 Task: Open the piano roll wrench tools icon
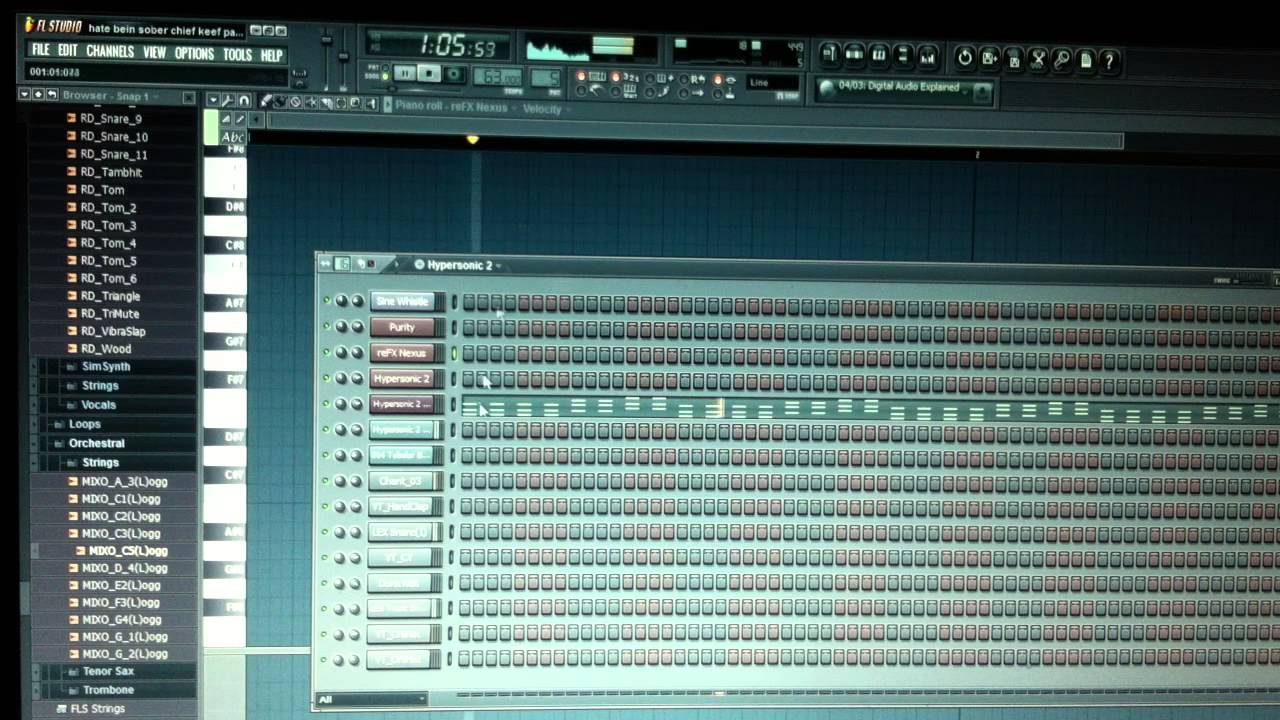click(x=228, y=101)
